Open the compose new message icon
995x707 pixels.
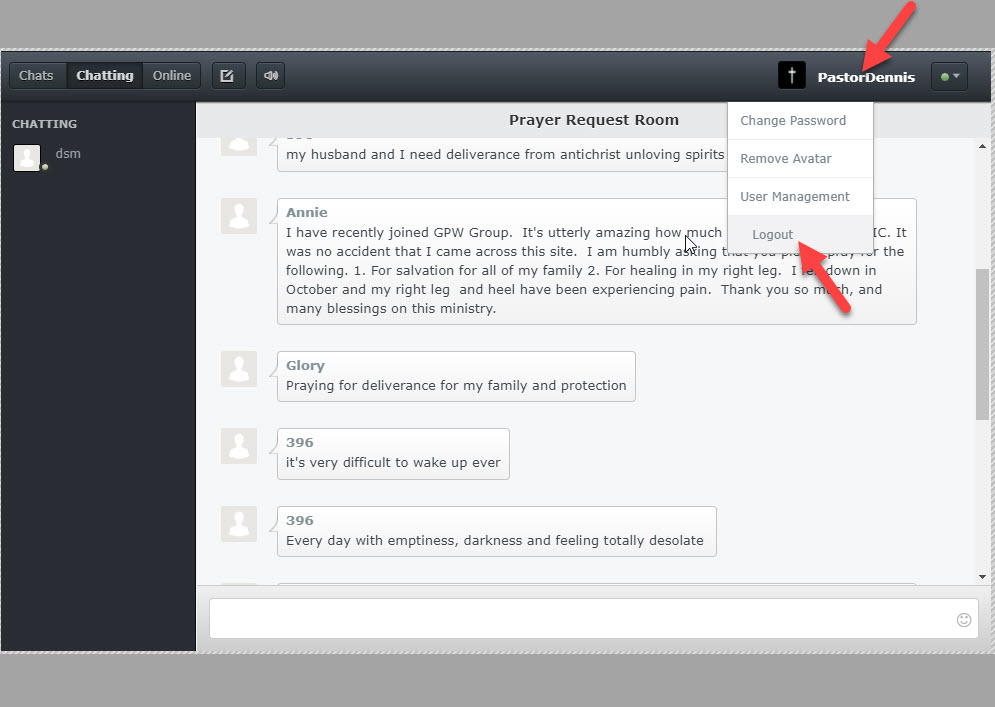[228, 75]
